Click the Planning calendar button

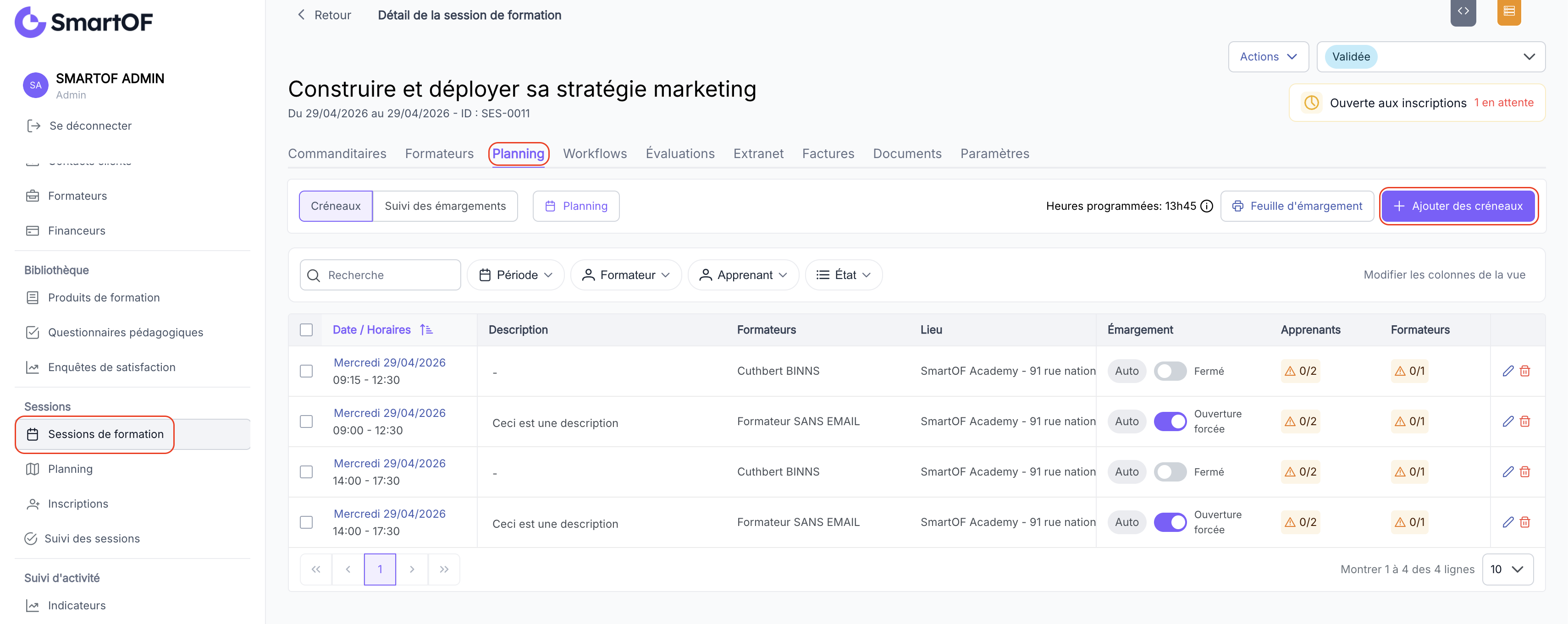[576, 206]
